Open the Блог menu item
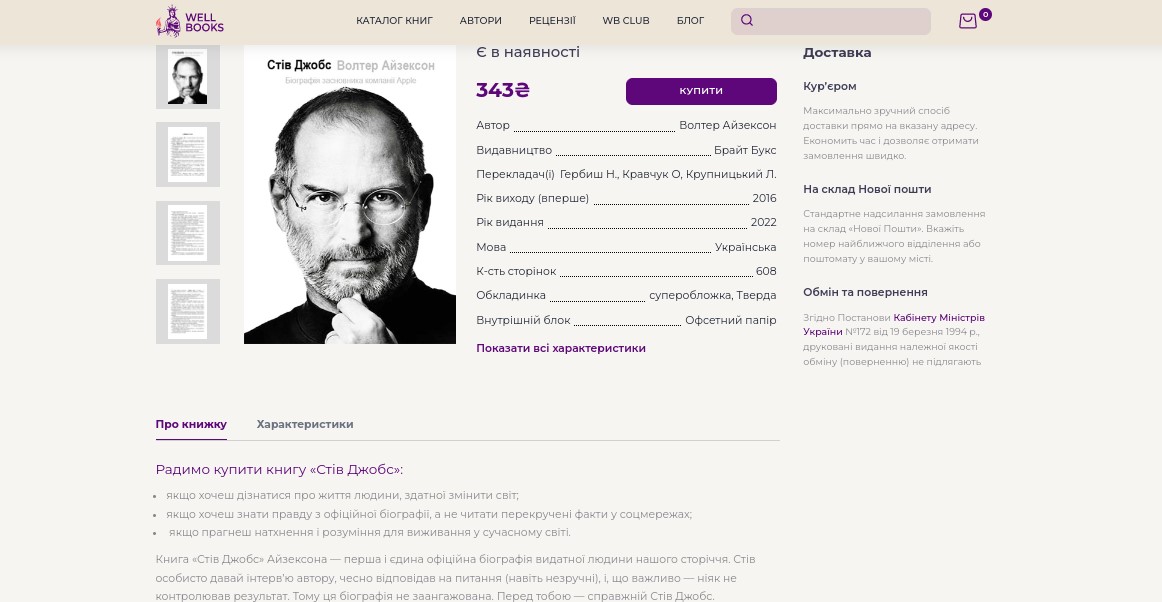 tap(690, 21)
